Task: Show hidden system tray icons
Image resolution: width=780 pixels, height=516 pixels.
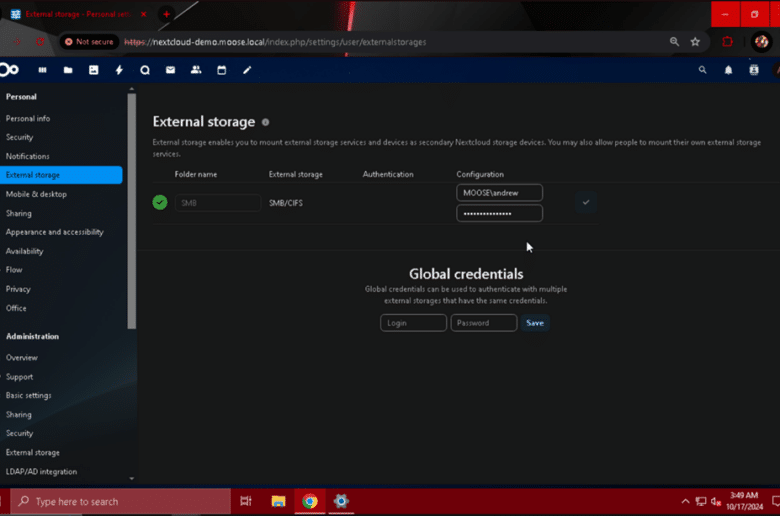Action: coord(685,501)
